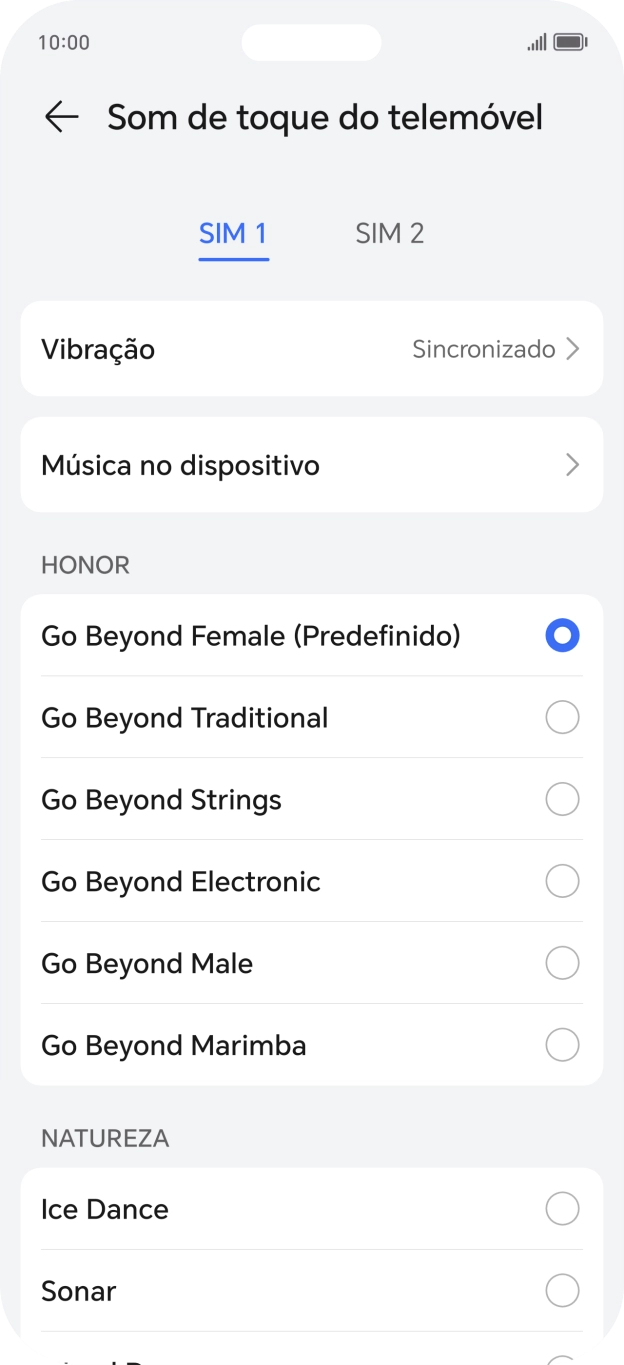Viewport: 624px width, 1365px height.
Task: Open vibration settings via the Sincronizado chevron
Action: [571, 349]
